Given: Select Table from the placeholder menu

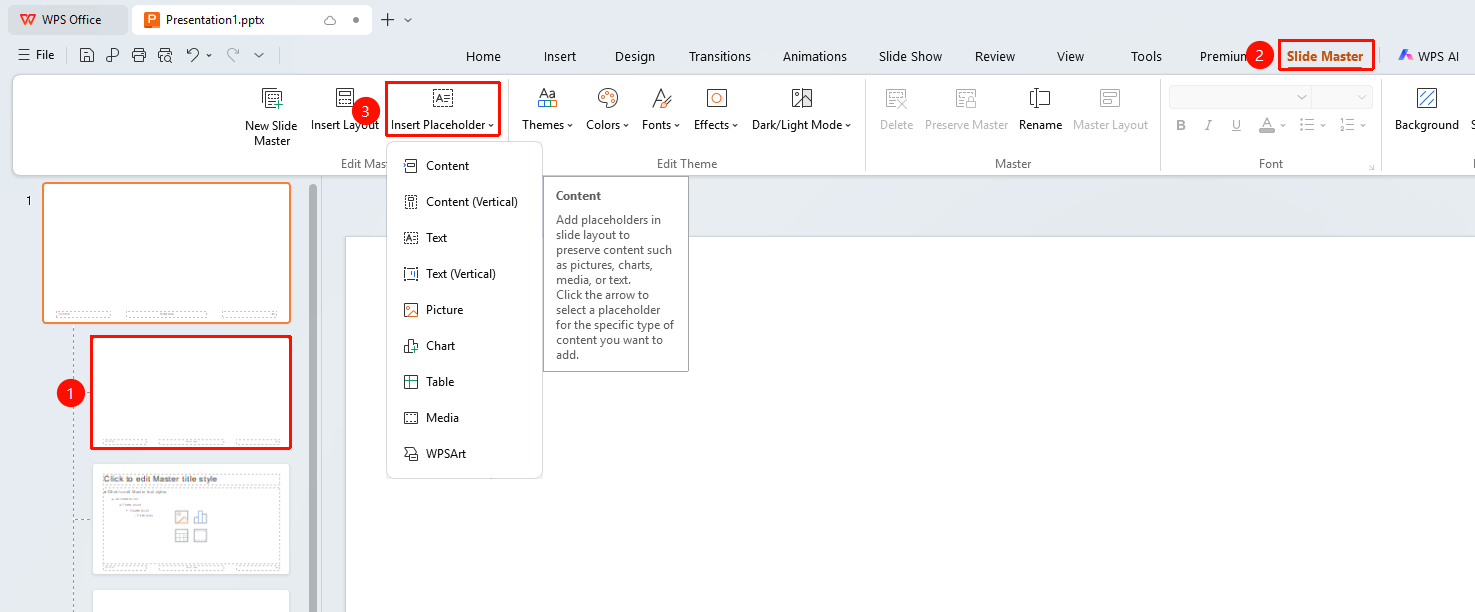Looking at the screenshot, I should (464, 382).
